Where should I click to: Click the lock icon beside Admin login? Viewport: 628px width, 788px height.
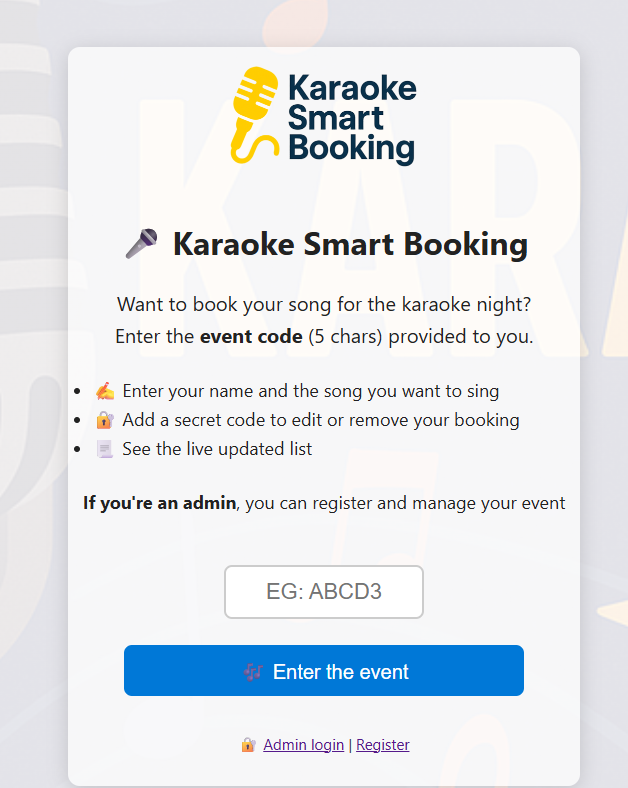(248, 745)
